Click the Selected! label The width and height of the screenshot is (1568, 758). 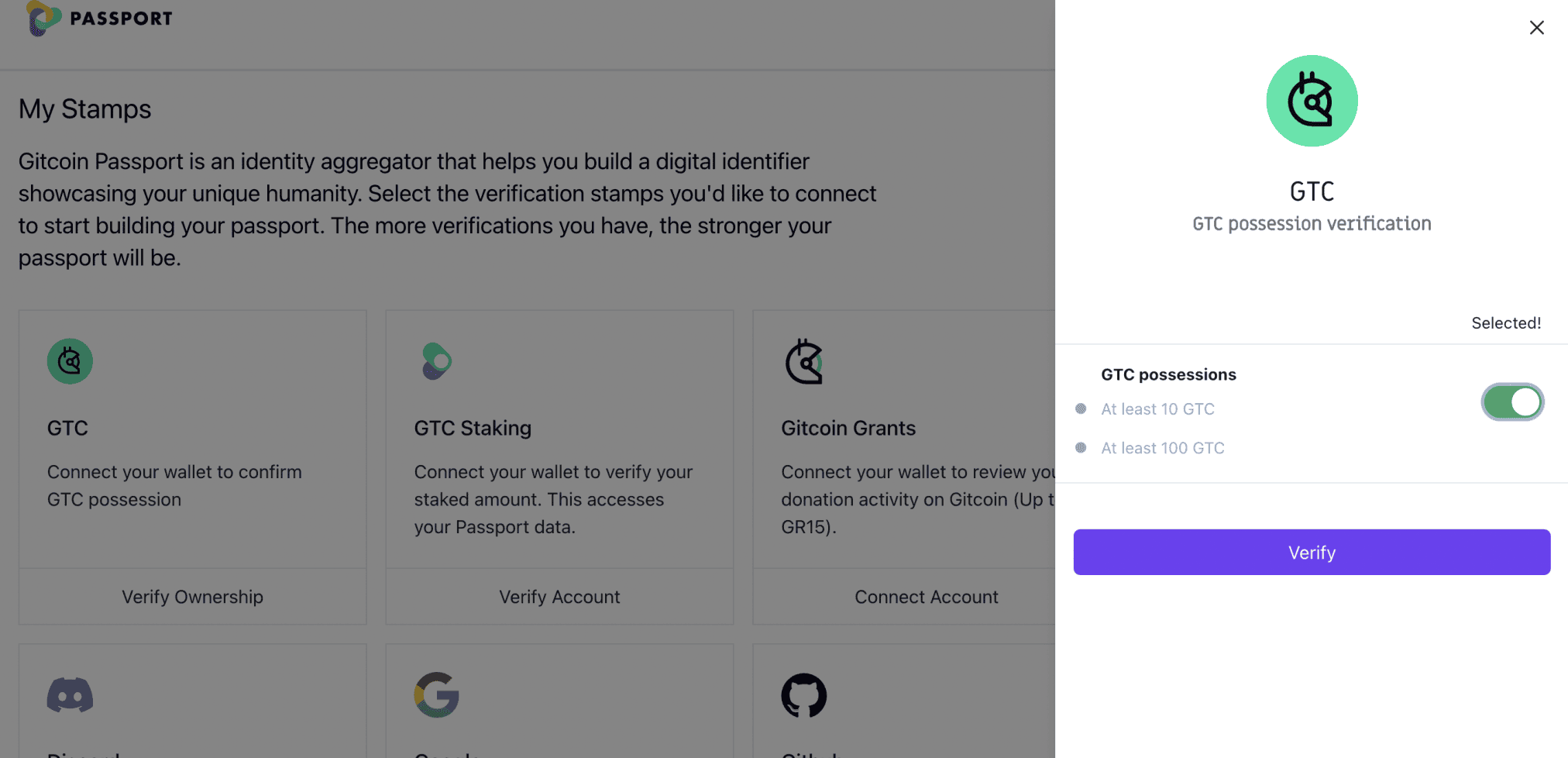[x=1506, y=323]
